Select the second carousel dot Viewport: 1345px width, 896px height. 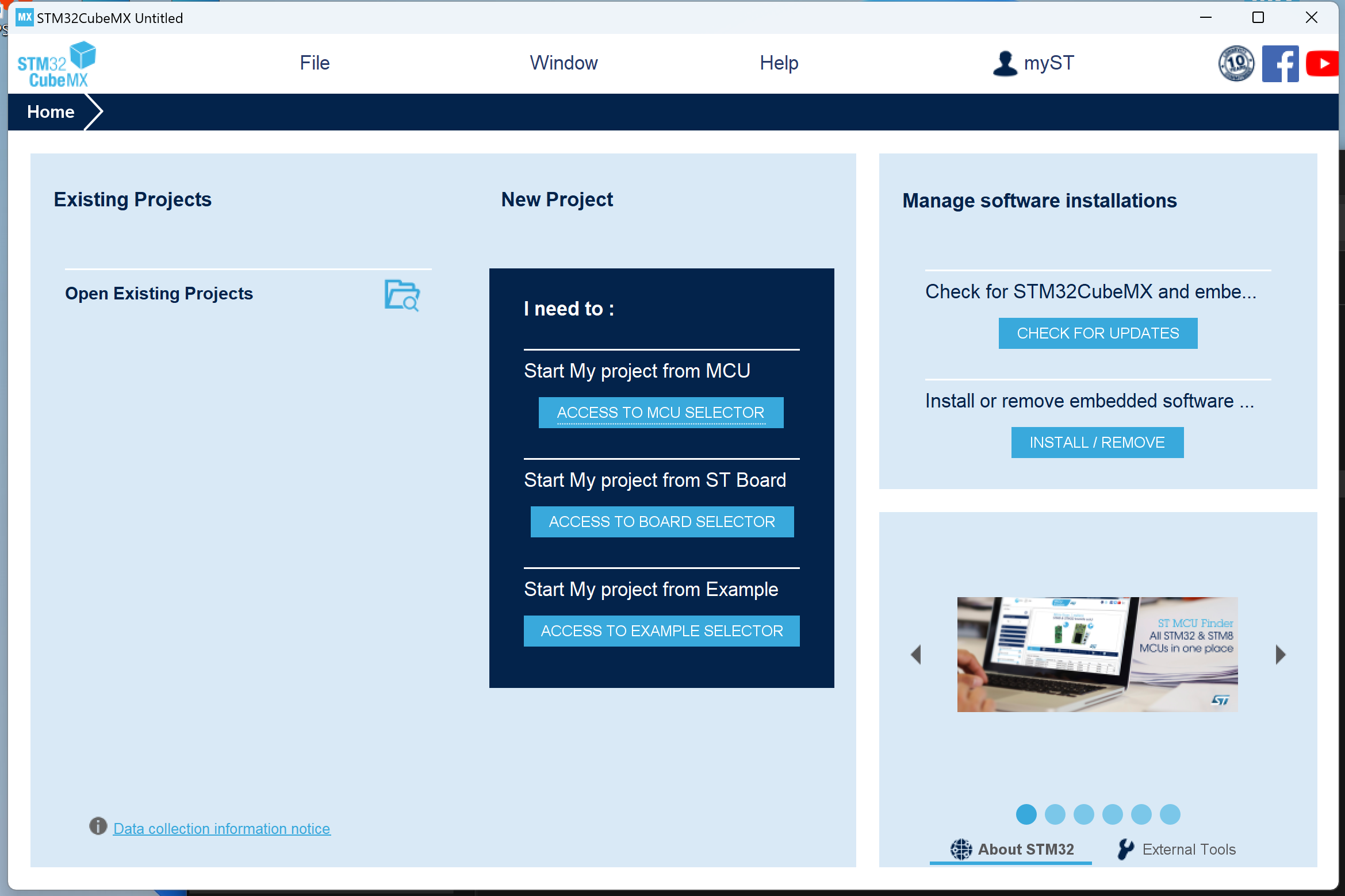click(1055, 814)
